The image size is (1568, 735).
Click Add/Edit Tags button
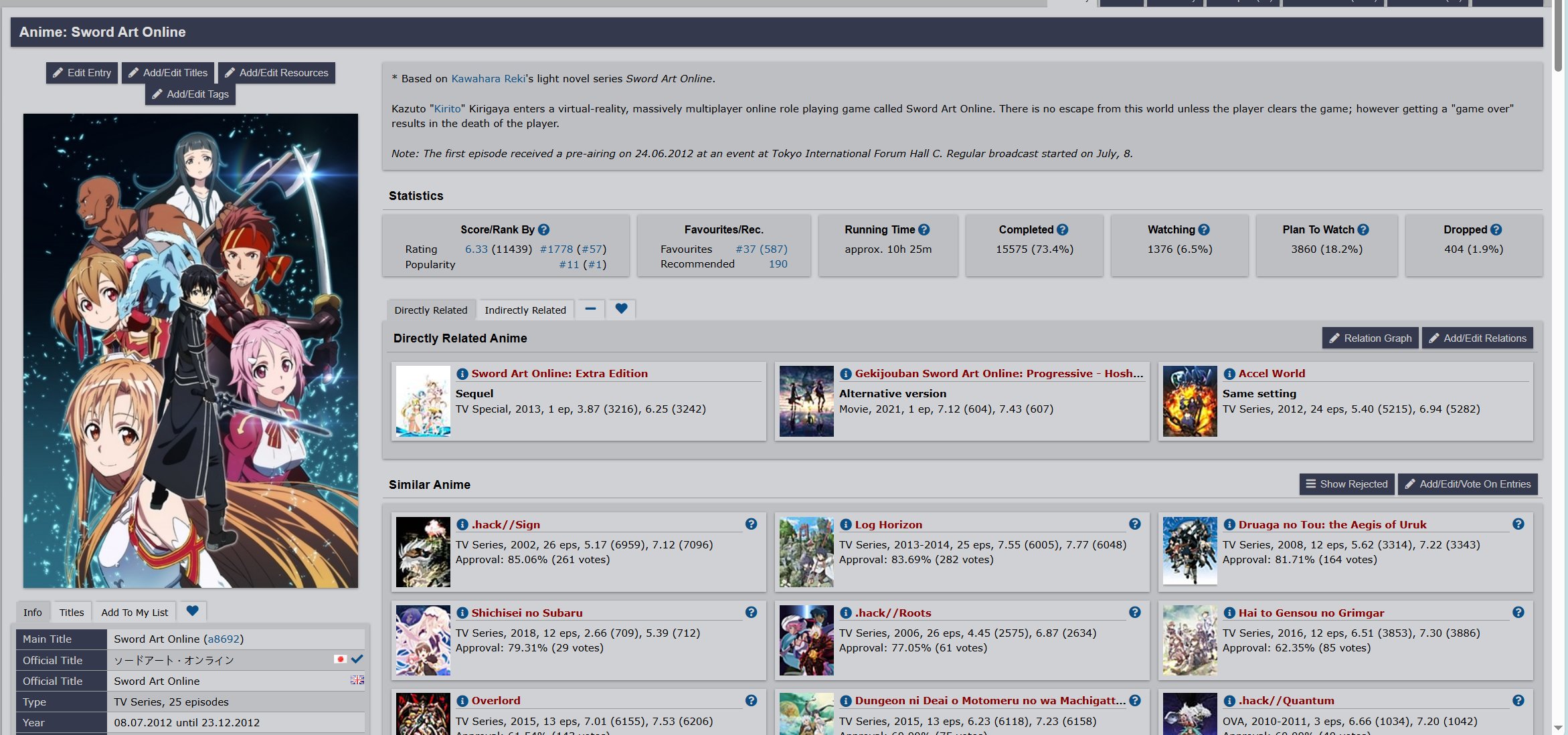pos(190,94)
